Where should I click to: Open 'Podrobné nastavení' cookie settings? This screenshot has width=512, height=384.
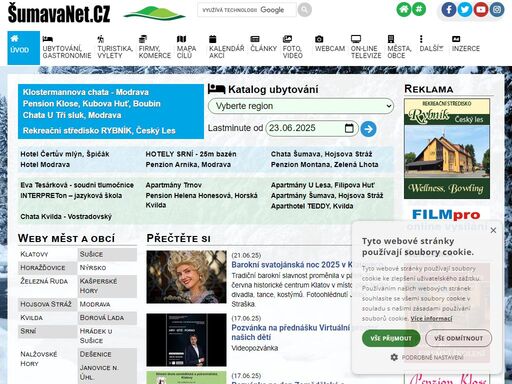(427, 357)
